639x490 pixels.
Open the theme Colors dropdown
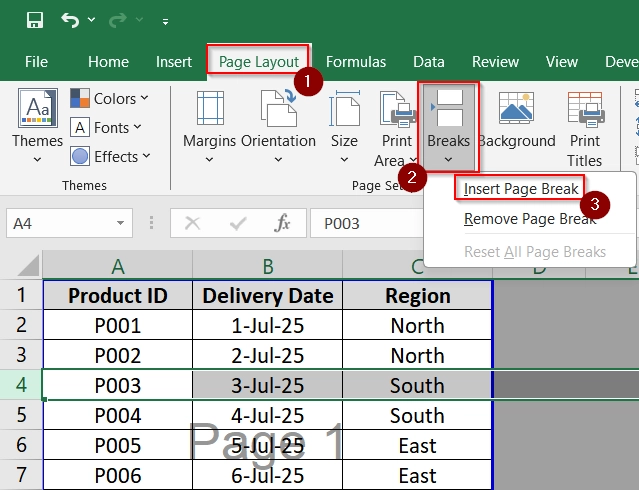pyautogui.click(x=109, y=99)
